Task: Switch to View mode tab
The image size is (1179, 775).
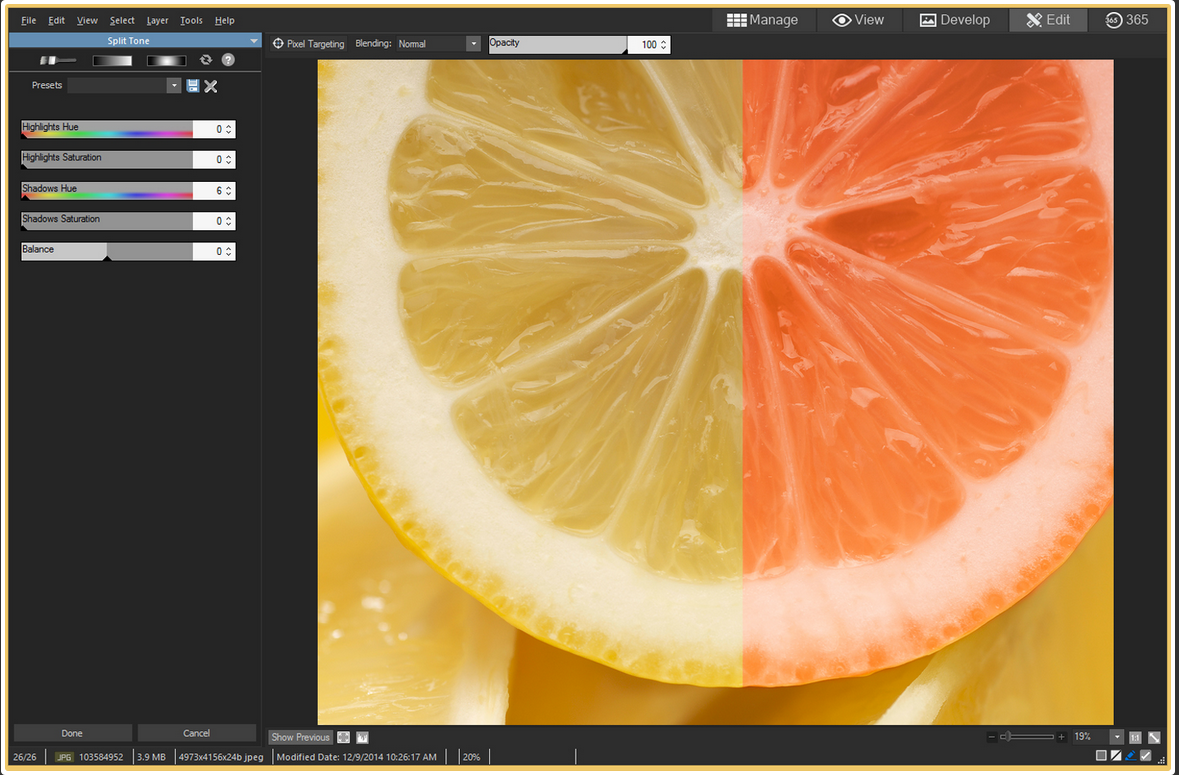Action: 858,20
